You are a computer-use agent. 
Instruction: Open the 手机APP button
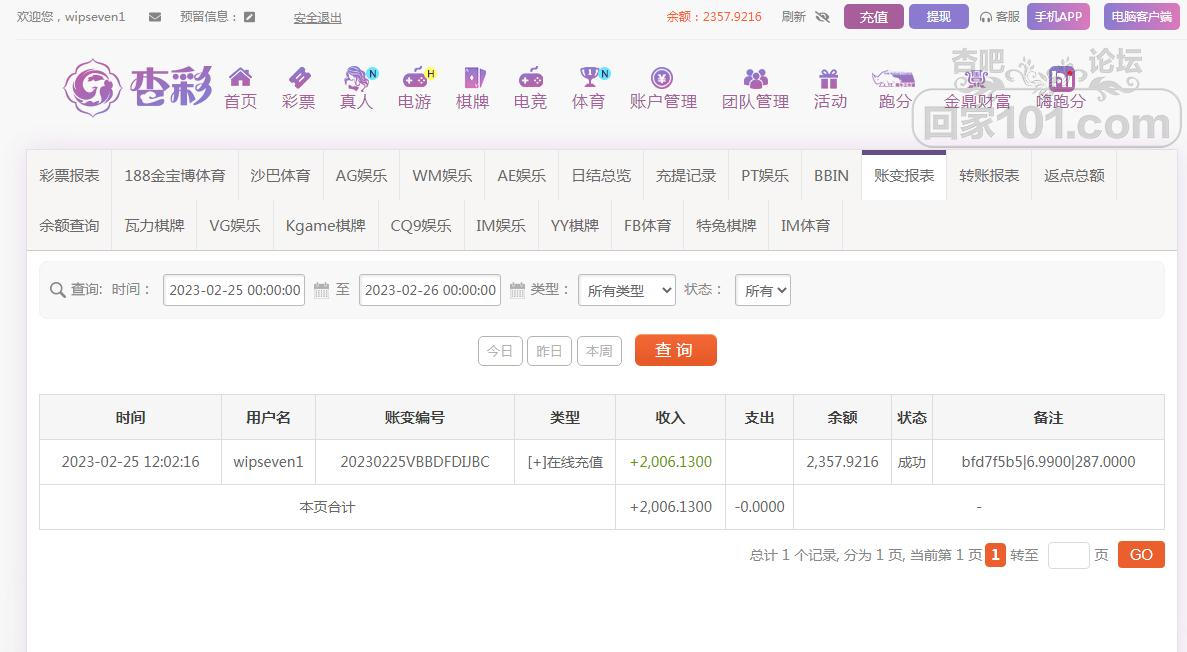point(1058,17)
